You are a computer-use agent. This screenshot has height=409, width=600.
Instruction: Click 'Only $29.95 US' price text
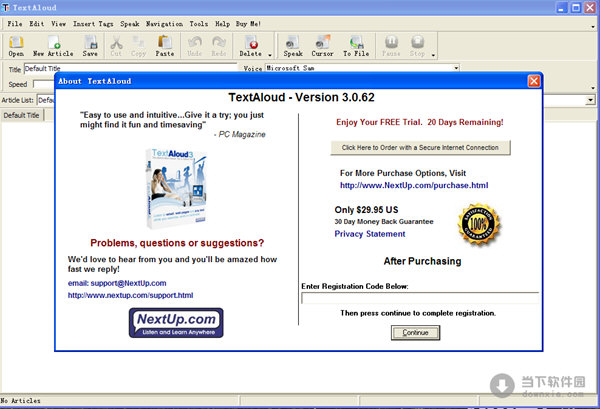pyautogui.click(x=366, y=210)
